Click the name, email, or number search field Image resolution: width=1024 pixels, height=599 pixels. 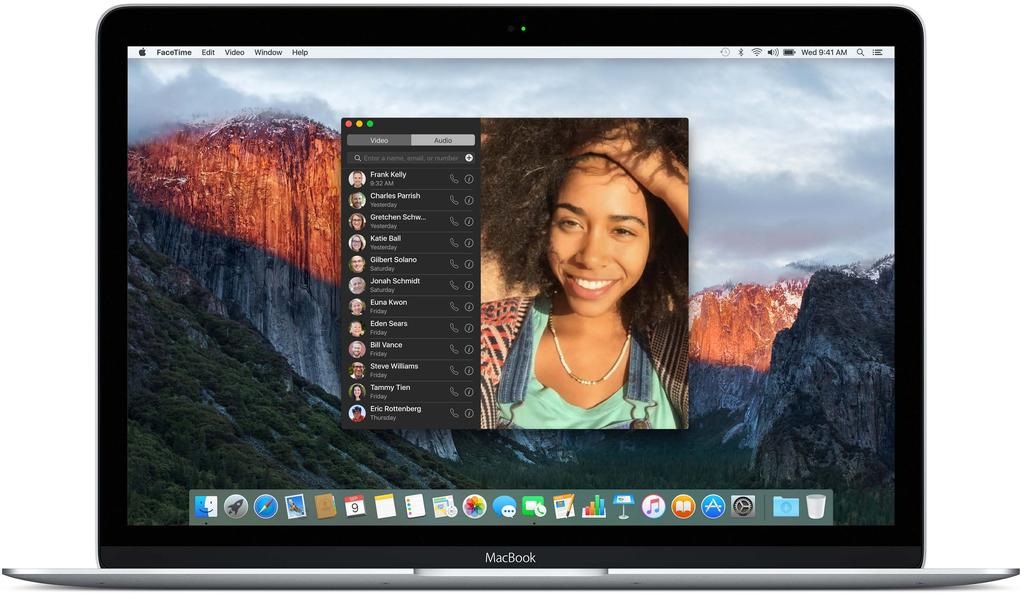411,158
